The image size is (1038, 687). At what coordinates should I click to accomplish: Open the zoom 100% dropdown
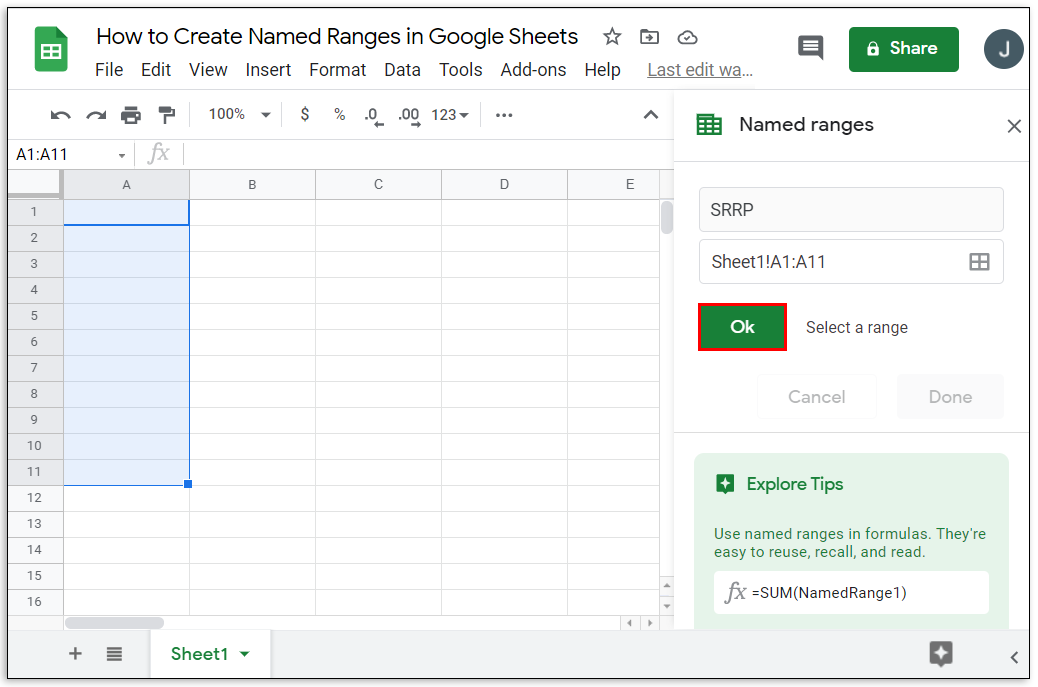point(239,115)
